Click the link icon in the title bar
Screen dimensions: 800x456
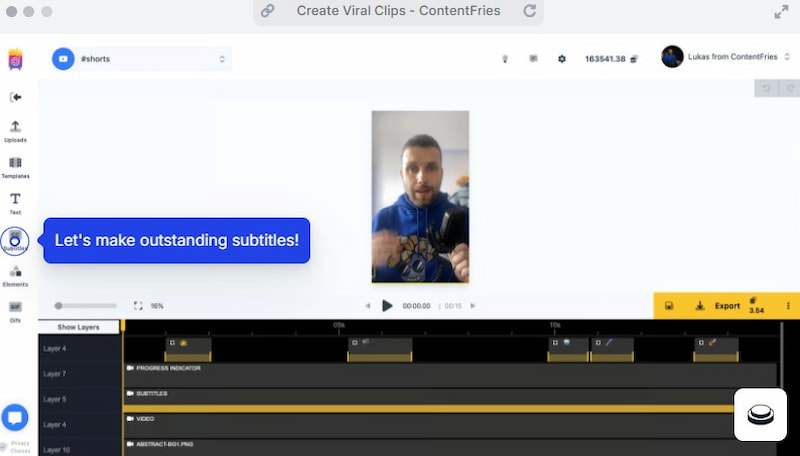tap(267, 11)
